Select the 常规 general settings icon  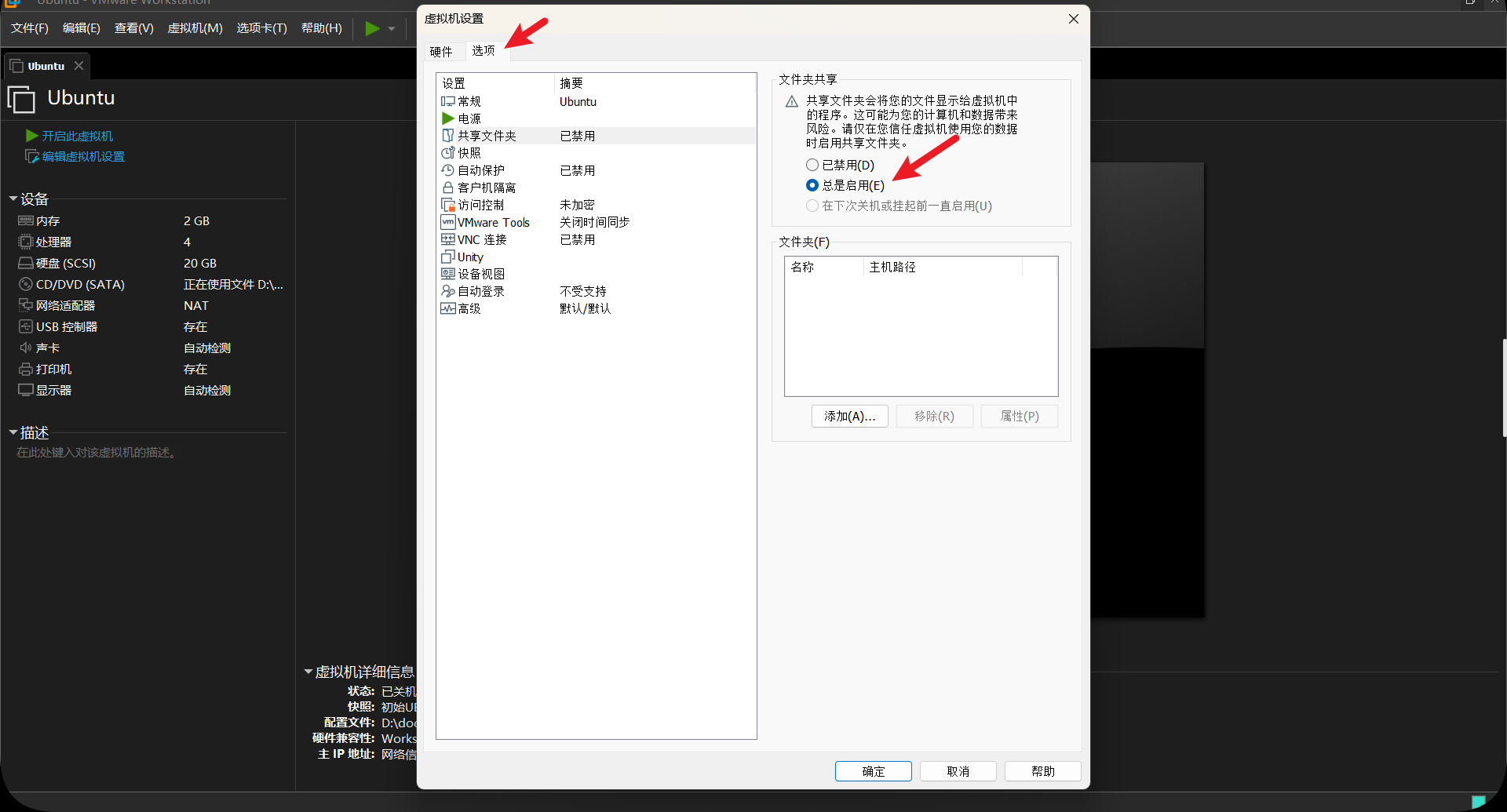[x=448, y=101]
